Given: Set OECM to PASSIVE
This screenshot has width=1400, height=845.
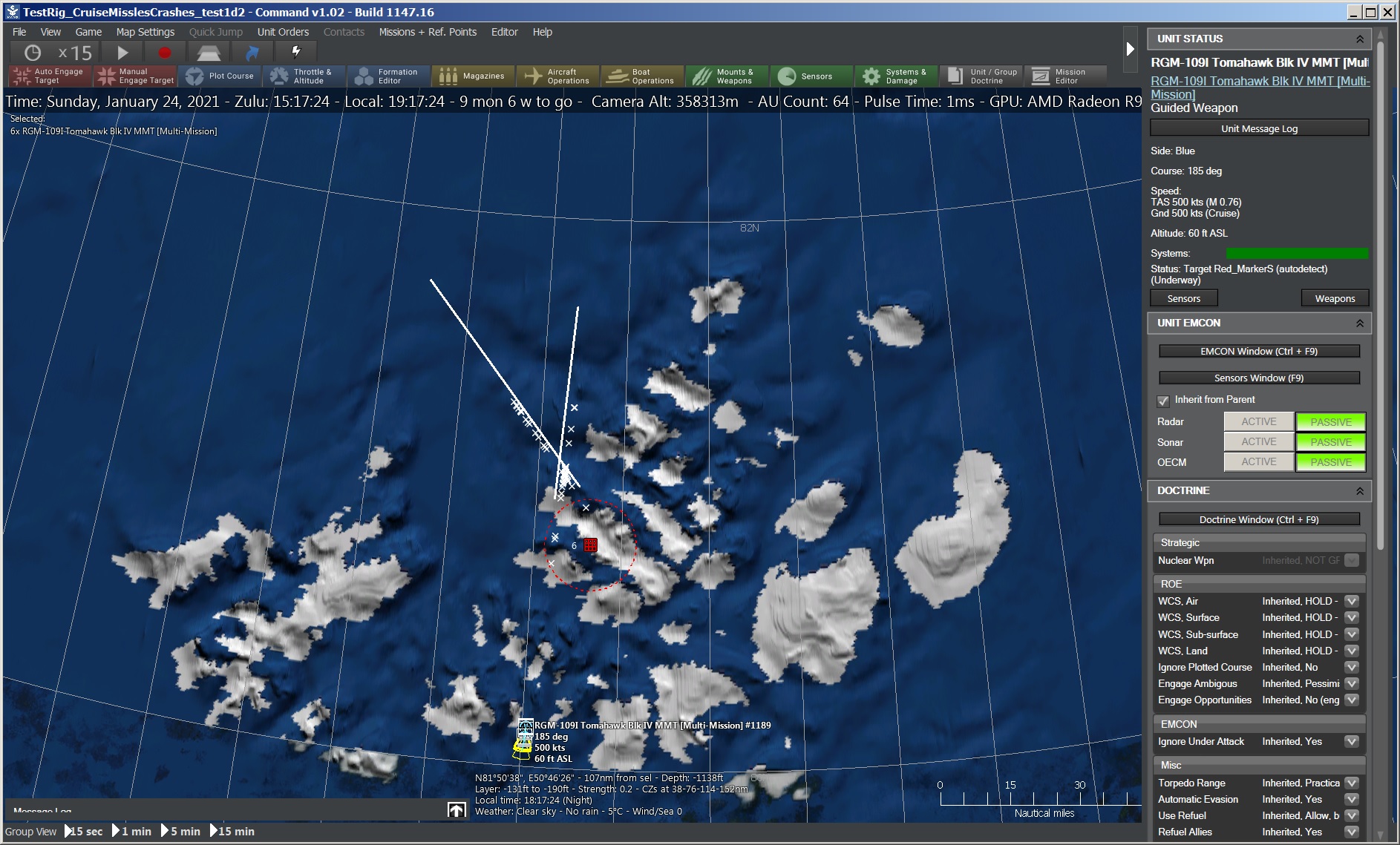Looking at the screenshot, I should click(x=1330, y=461).
